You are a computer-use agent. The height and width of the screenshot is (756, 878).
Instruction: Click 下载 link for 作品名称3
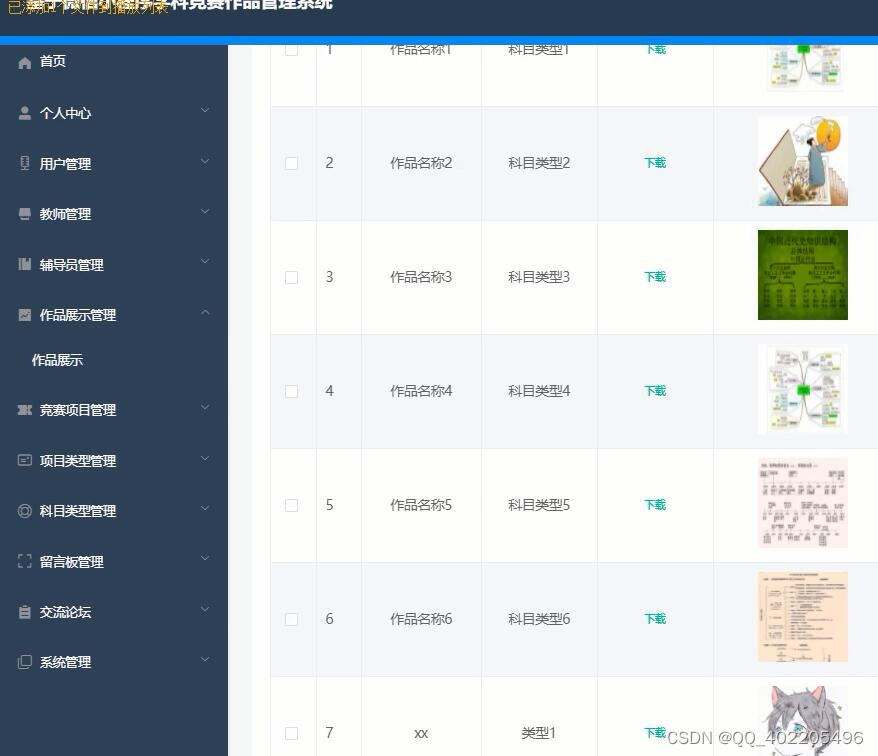click(655, 277)
